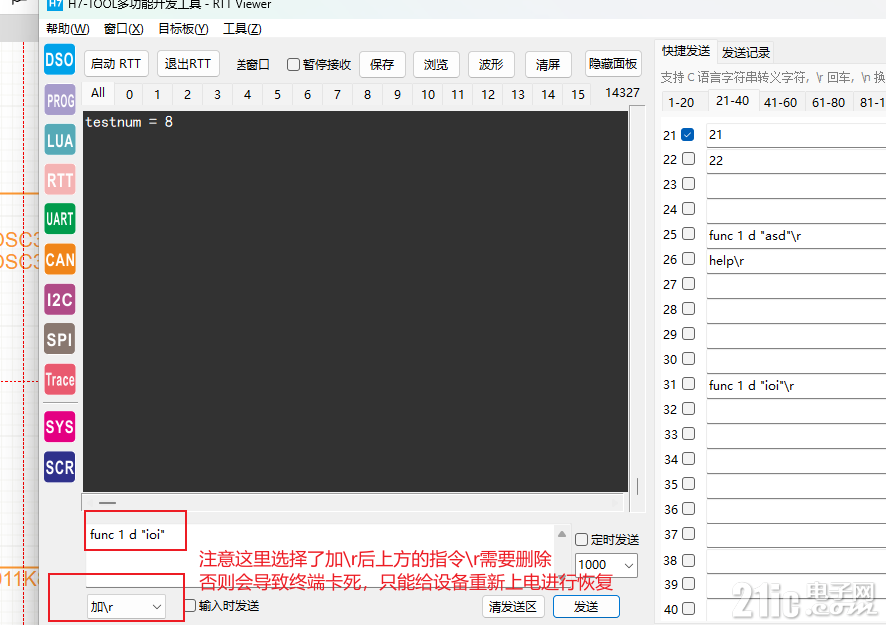The height and width of the screenshot is (625, 886).
Task: Click the send input containing func 1 d "ioi"
Action: tap(320, 554)
